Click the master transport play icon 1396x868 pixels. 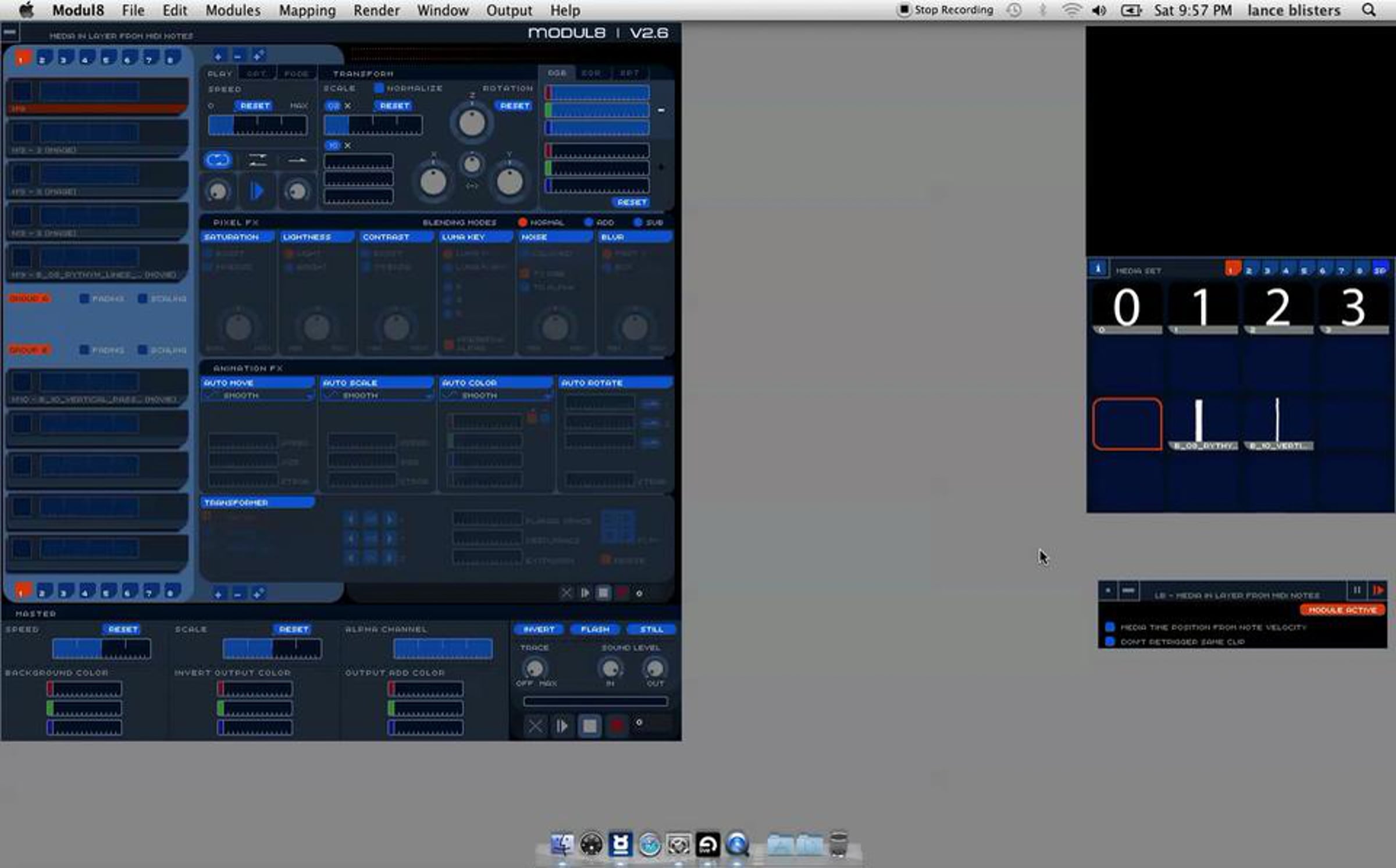pyautogui.click(x=562, y=726)
